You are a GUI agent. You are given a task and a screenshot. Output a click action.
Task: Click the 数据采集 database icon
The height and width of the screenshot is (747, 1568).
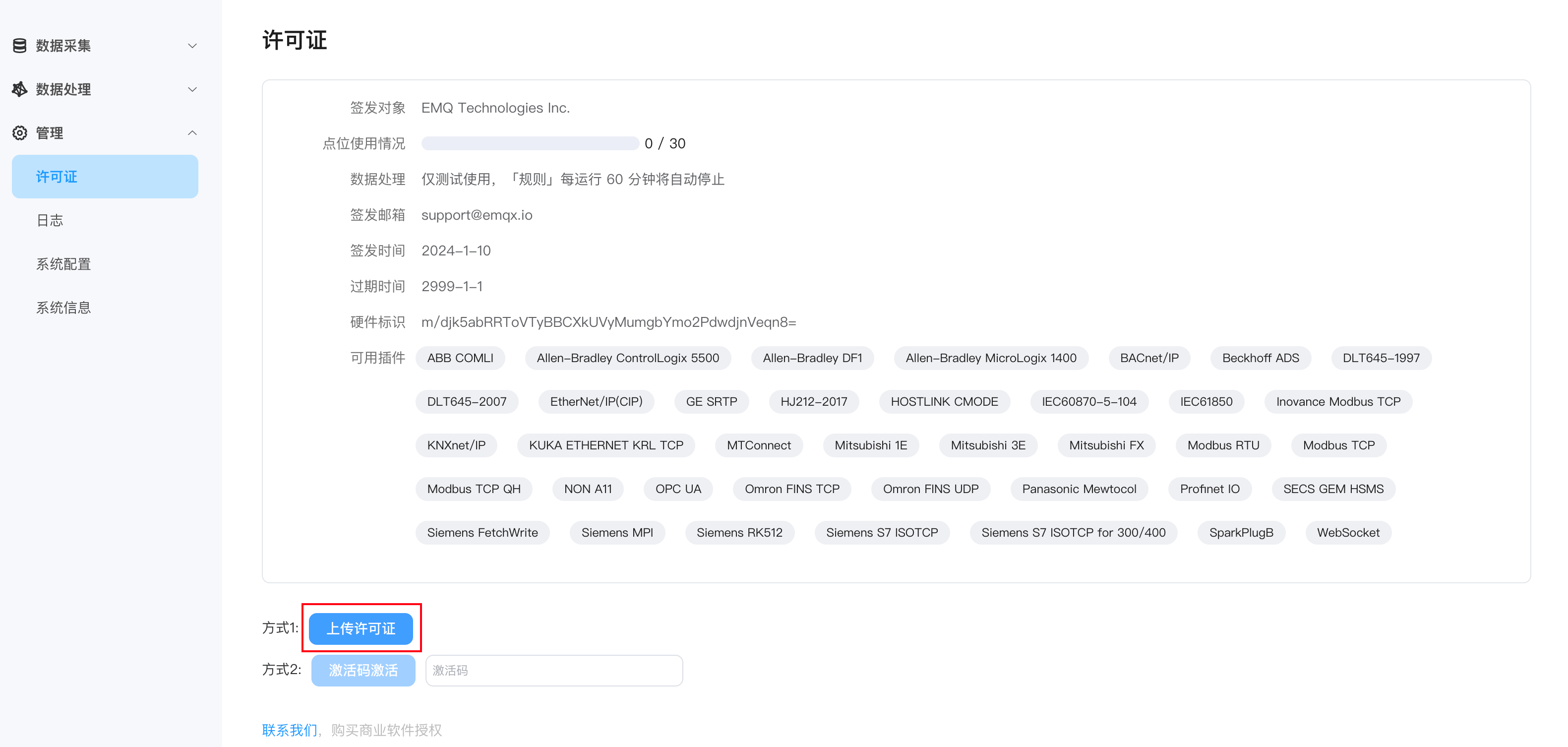(x=19, y=45)
